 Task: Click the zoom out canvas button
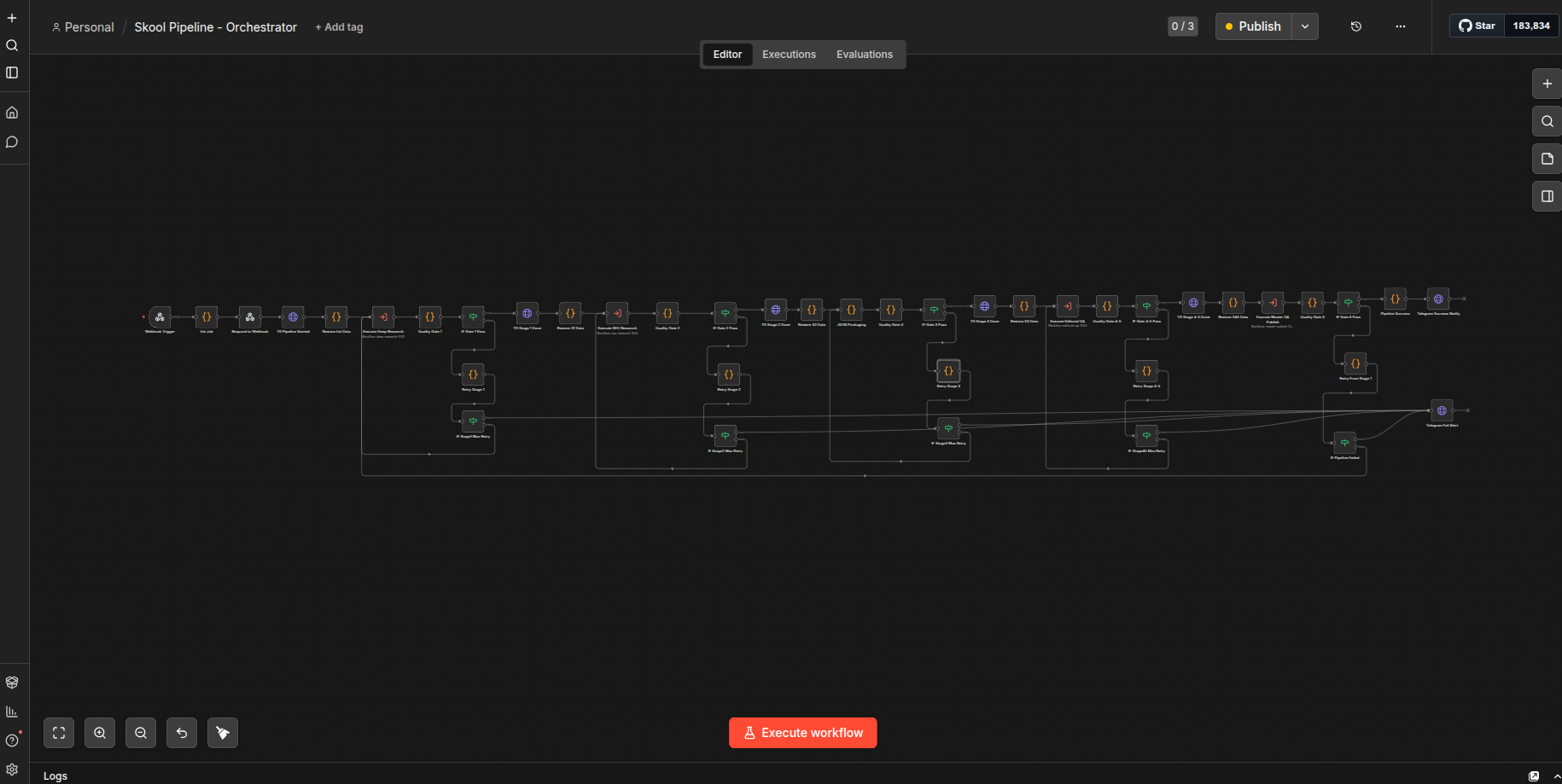point(141,733)
